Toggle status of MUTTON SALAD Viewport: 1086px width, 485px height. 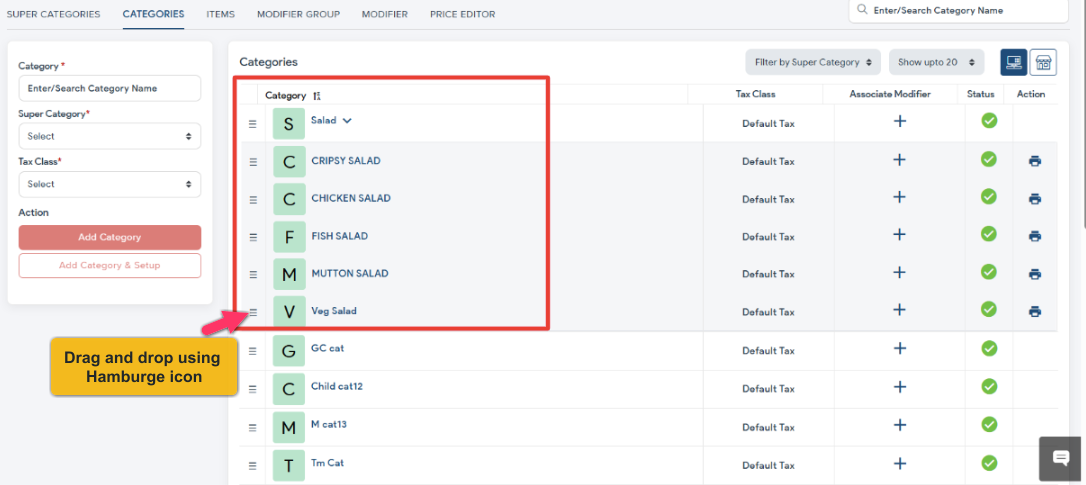(x=989, y=272)
